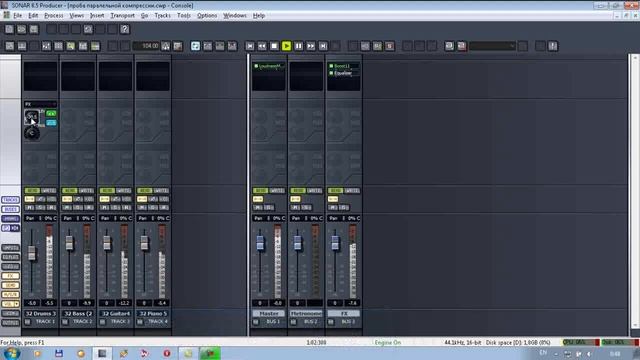Image resolution: width=640 pixels, height=360 pixels.
Task: Open the Windows Start menu orb
Action: coord(11,353)
